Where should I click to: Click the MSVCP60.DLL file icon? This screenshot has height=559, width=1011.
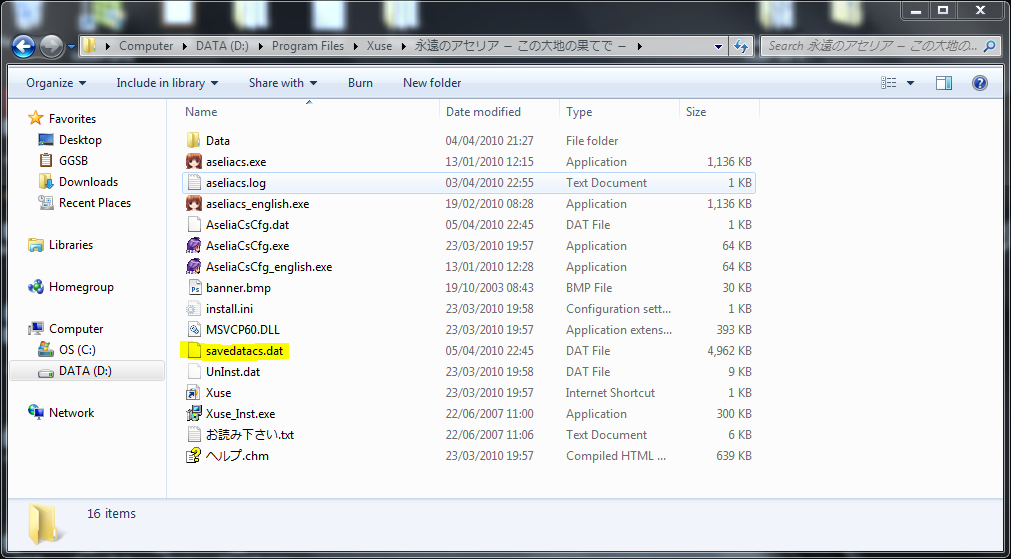[194, 329]
